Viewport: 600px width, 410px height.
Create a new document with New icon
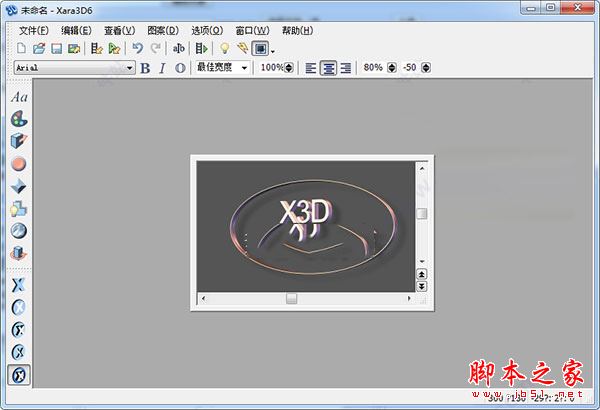21,48
